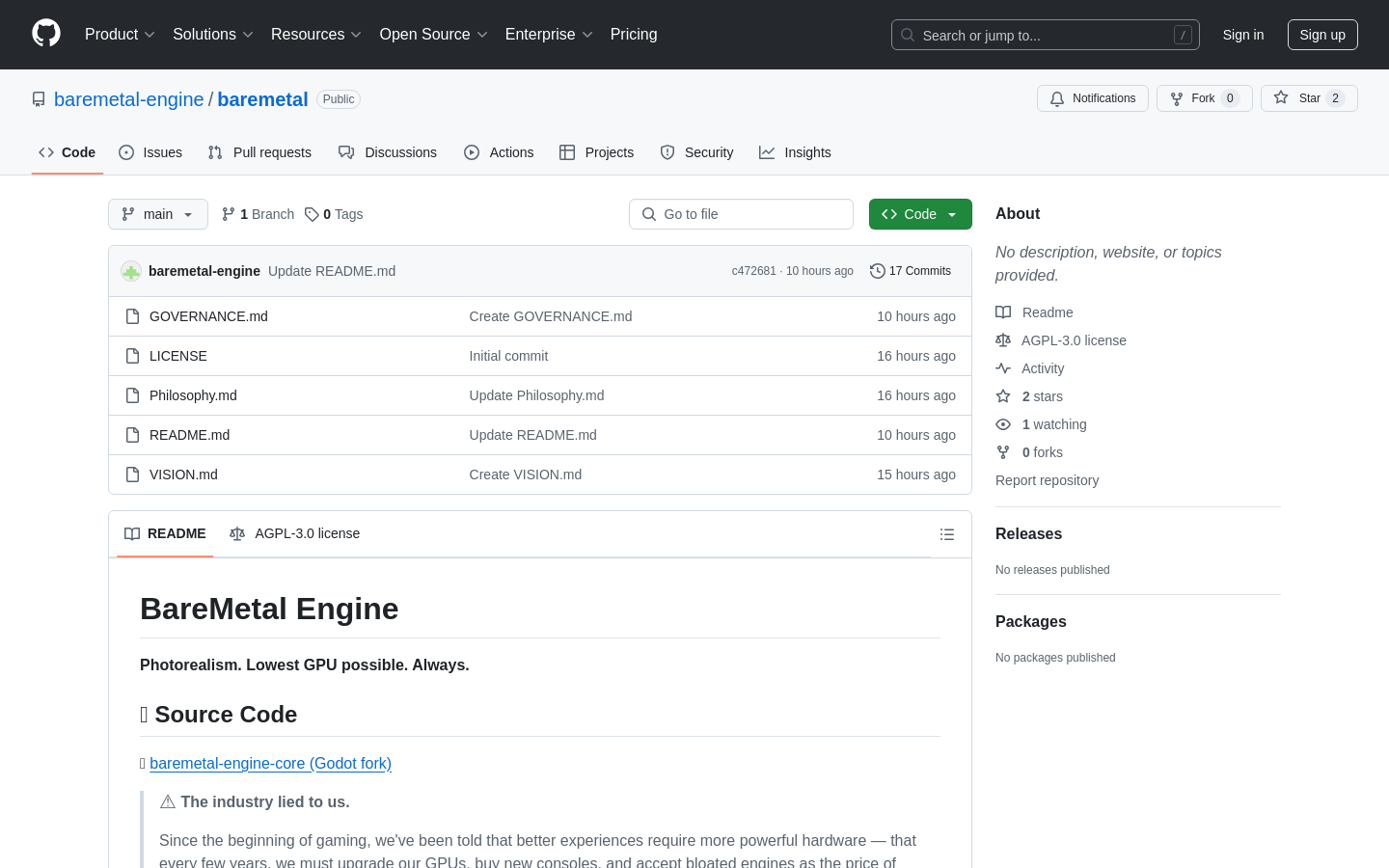
Task: Open the baremetal repository name link
Action: tap(262, 99)
